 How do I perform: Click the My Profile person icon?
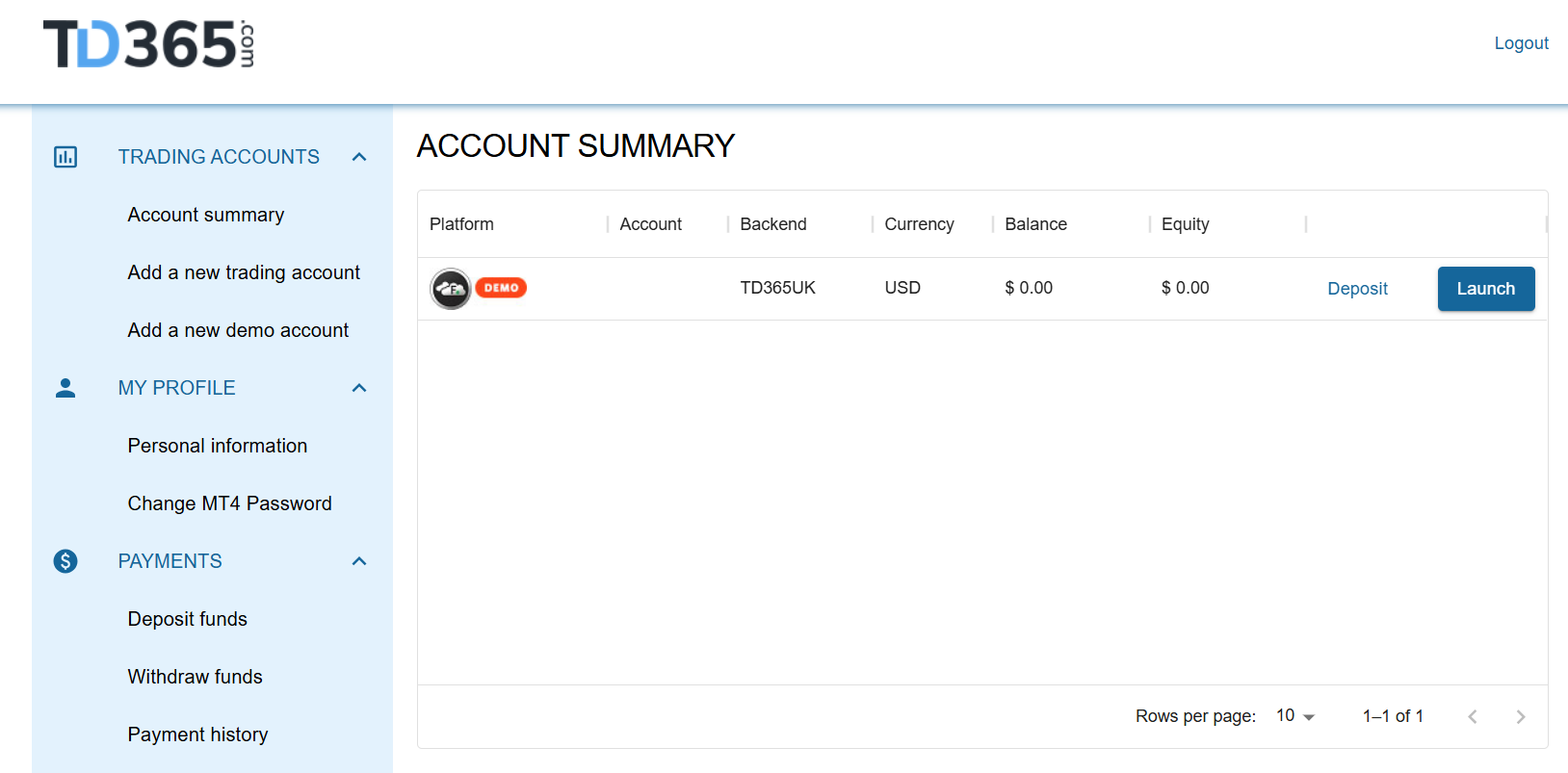coord(65,388)
